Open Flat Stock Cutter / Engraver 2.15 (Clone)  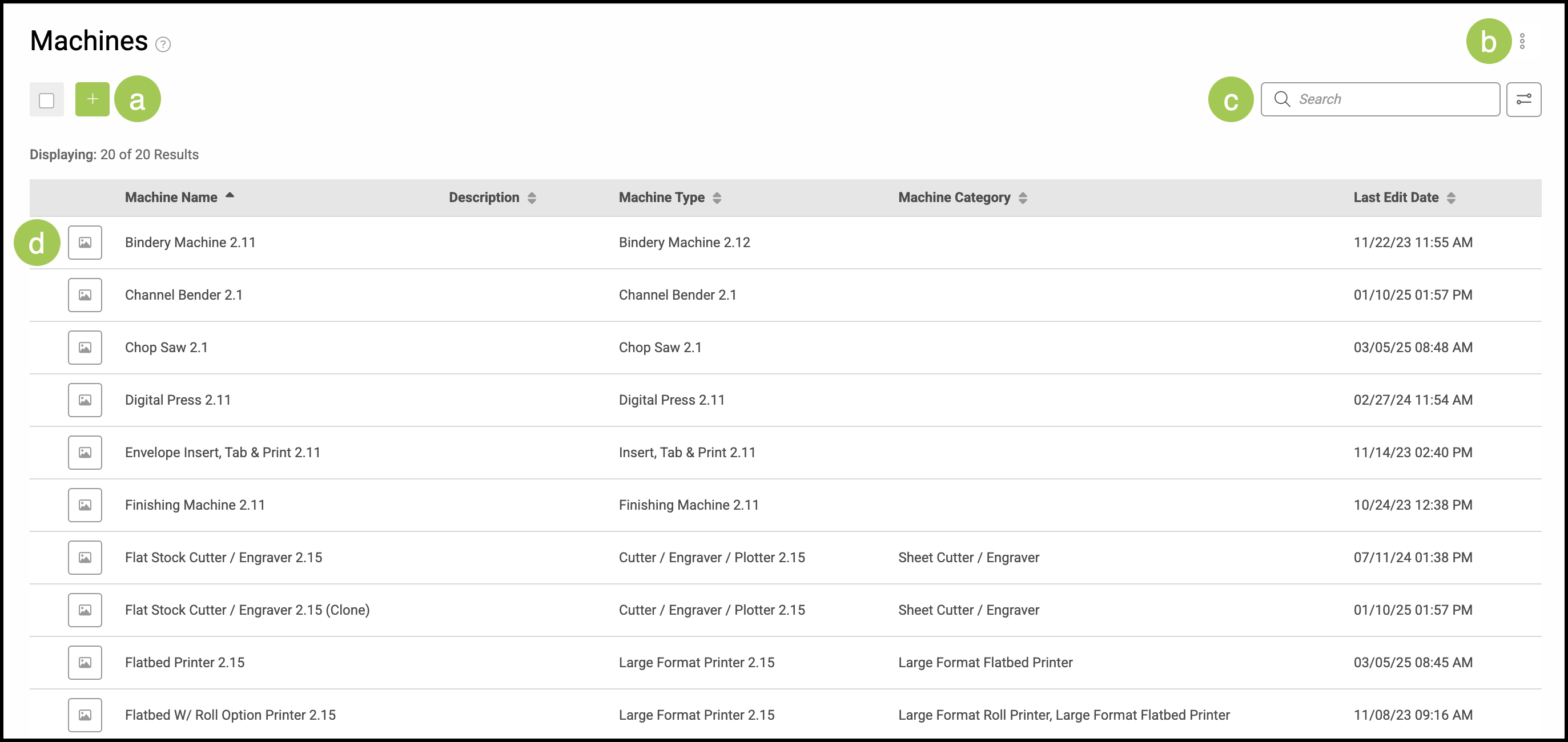pyautogui.click(x=247, y=610)
